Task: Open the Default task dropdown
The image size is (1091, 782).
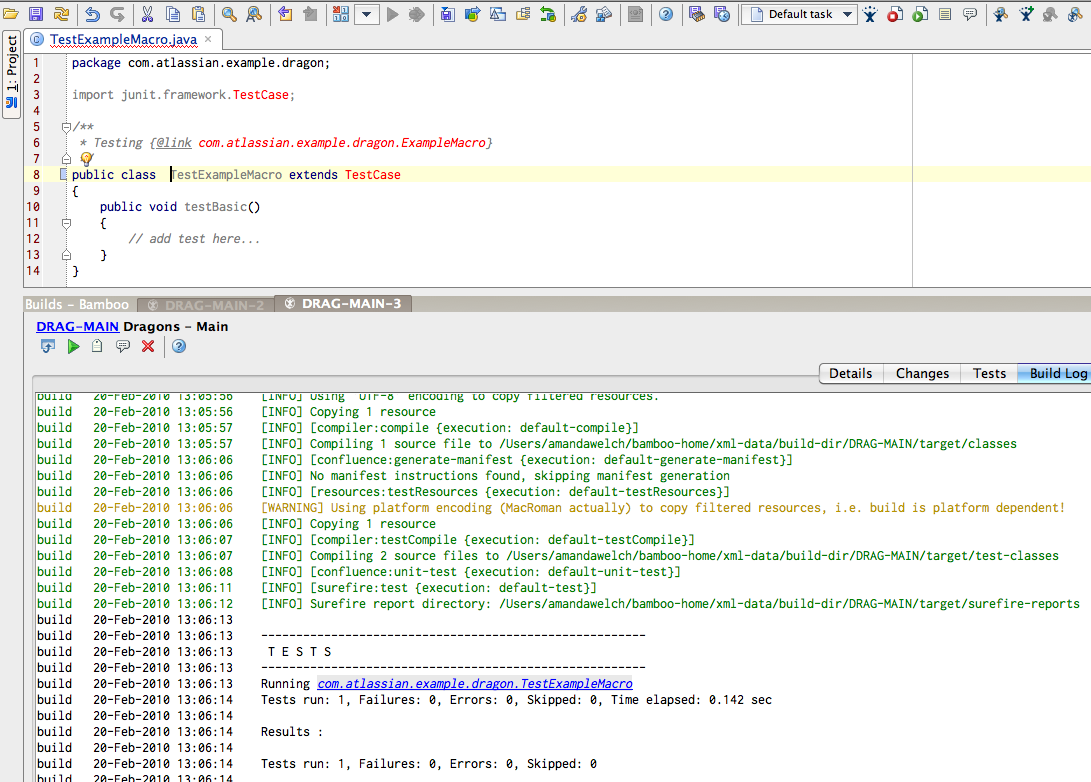Action: [799, 14]
